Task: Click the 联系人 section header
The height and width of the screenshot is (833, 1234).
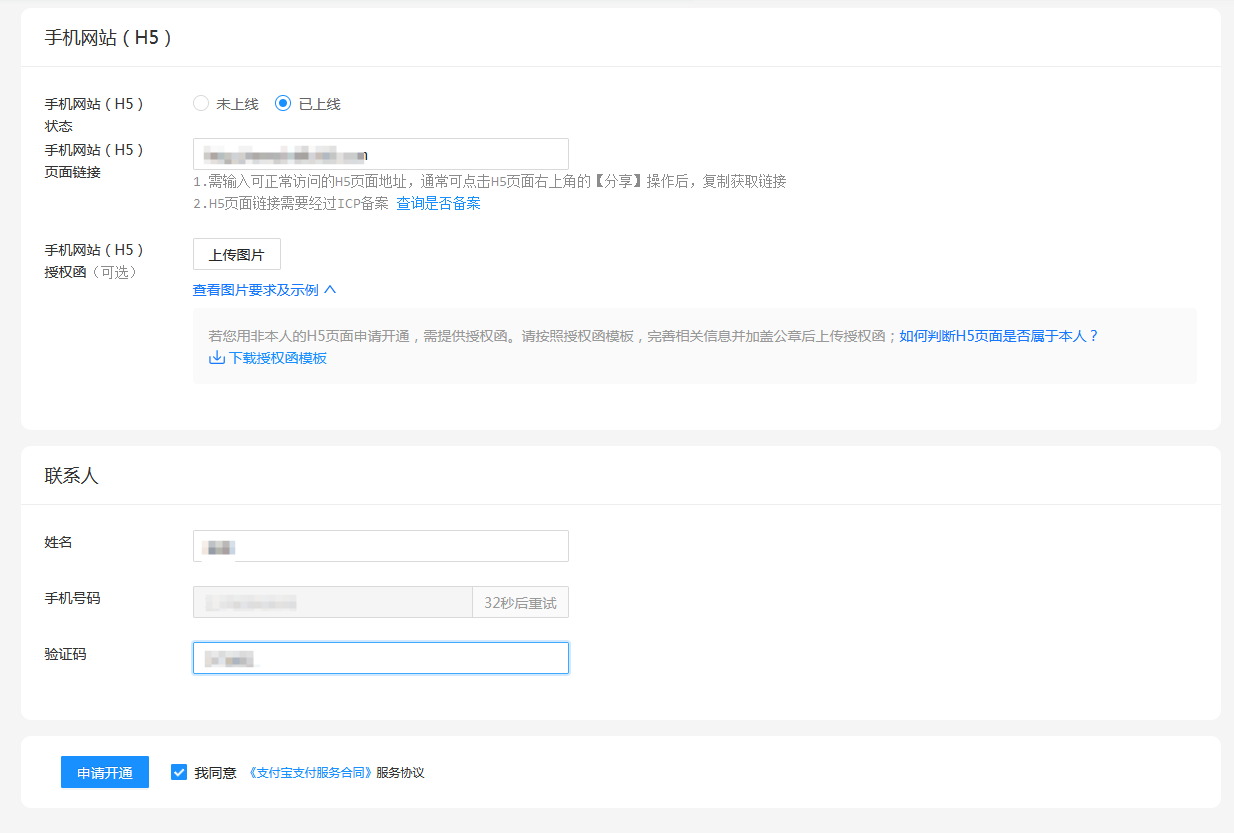Action: tap(71, 476)
